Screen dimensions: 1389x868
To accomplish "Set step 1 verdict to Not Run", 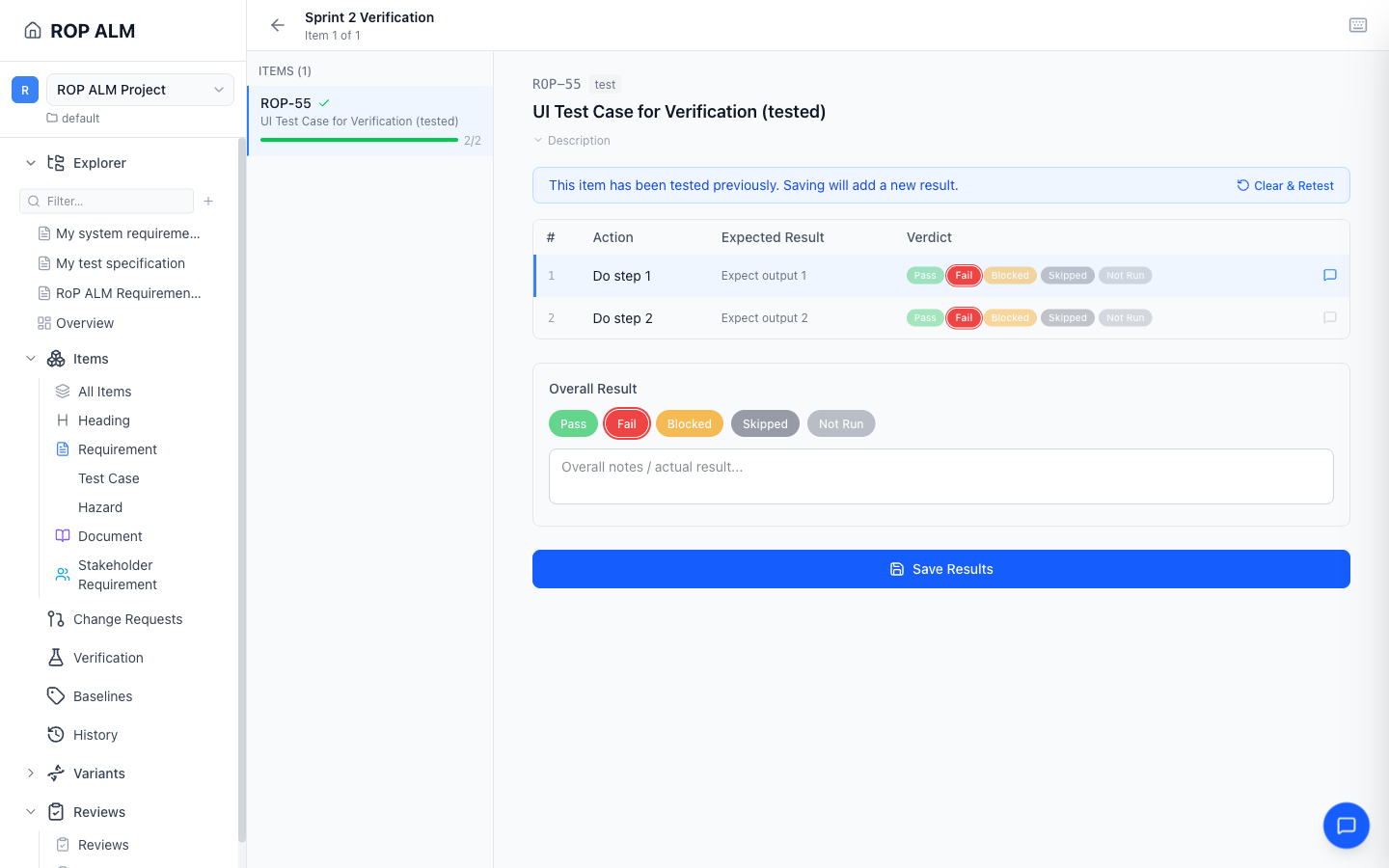I will click(x=1125, y=275).
